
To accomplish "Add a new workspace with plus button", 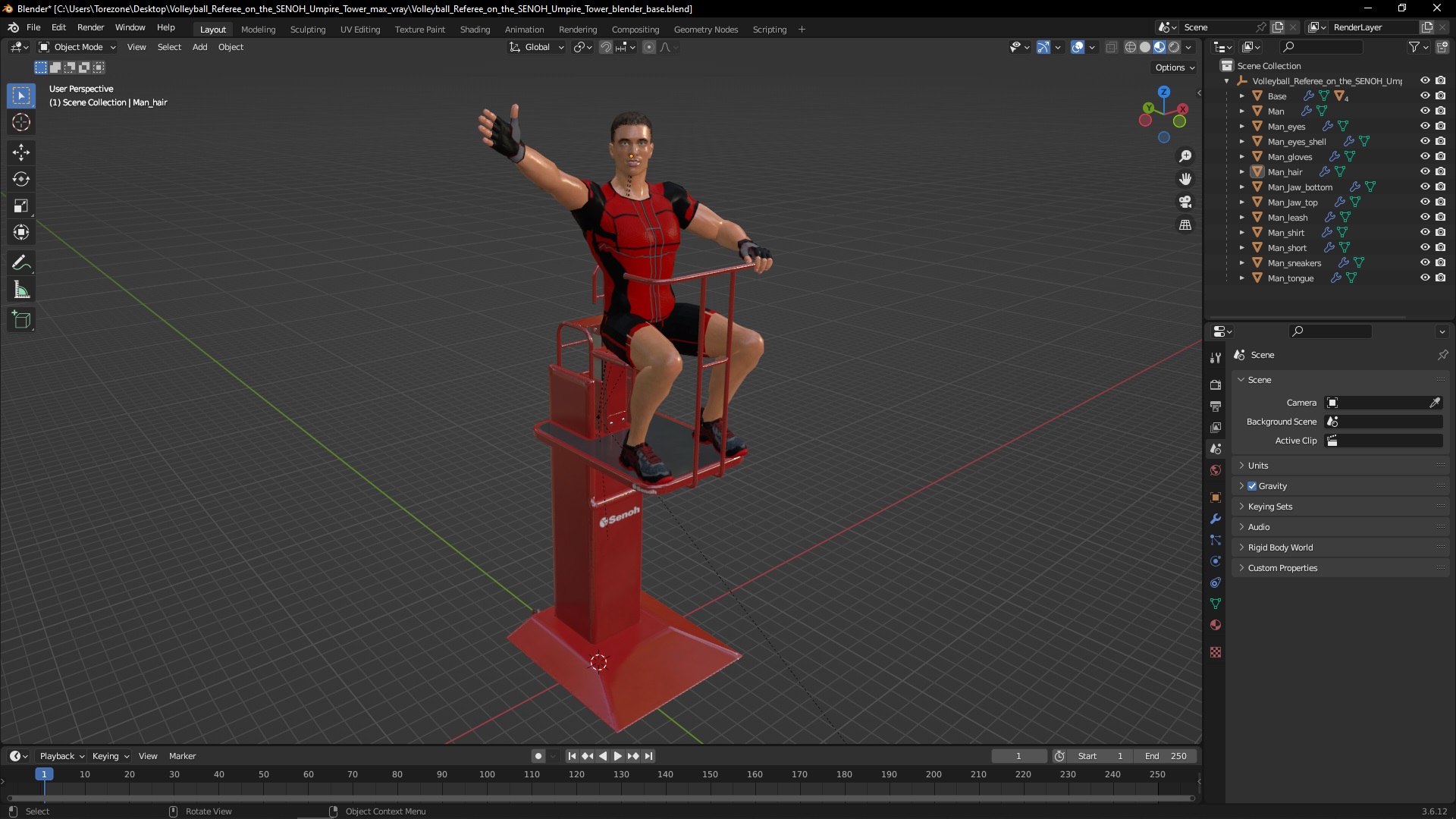I will (802, 30).
